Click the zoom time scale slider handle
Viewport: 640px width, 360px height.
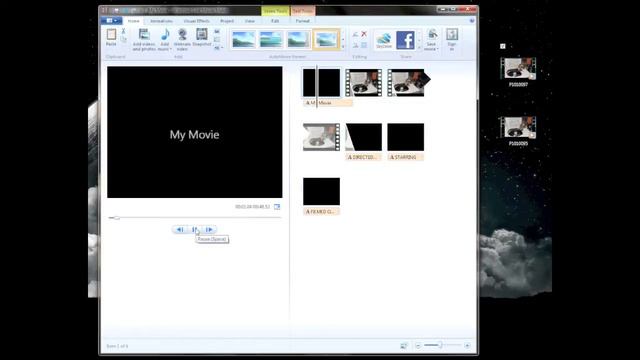(x=440, y=345)
